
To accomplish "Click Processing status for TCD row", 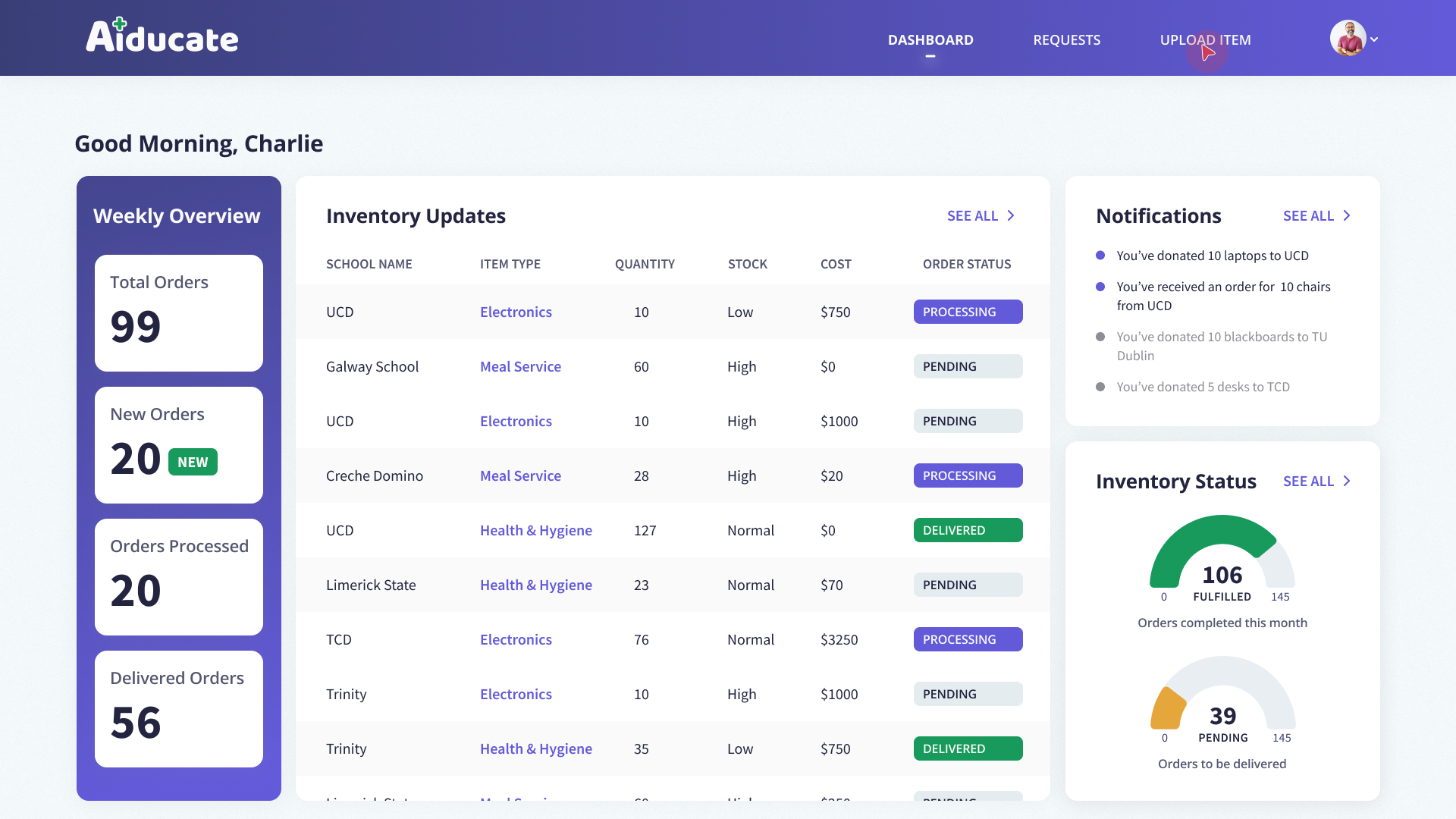I will pyautogui.click(x=968, y=639).
